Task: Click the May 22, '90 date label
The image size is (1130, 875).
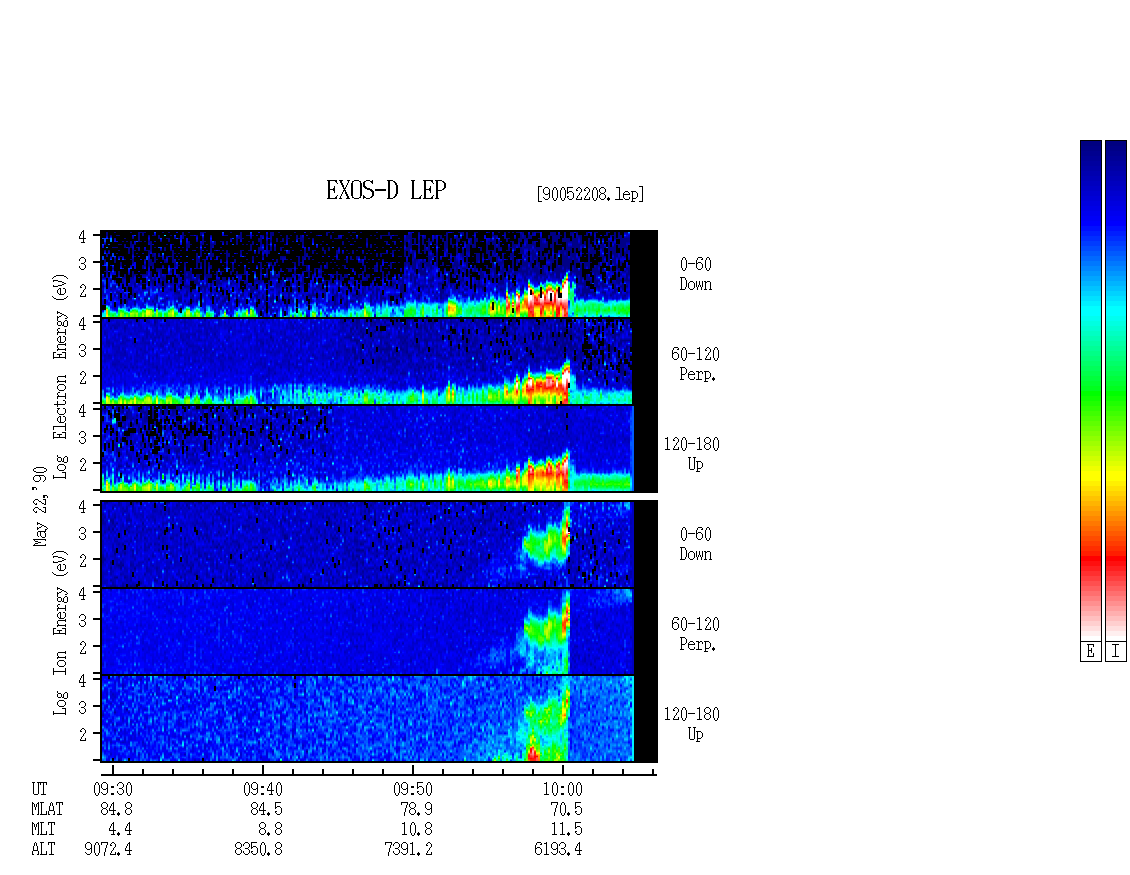Action: click(x=40, y=506)
